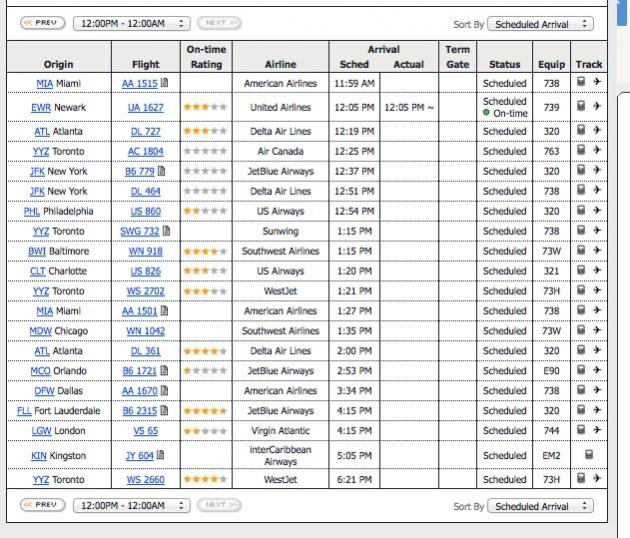Click the three-star rating for US 826
This screenshot has width=630, height=538.
(204, 269)
